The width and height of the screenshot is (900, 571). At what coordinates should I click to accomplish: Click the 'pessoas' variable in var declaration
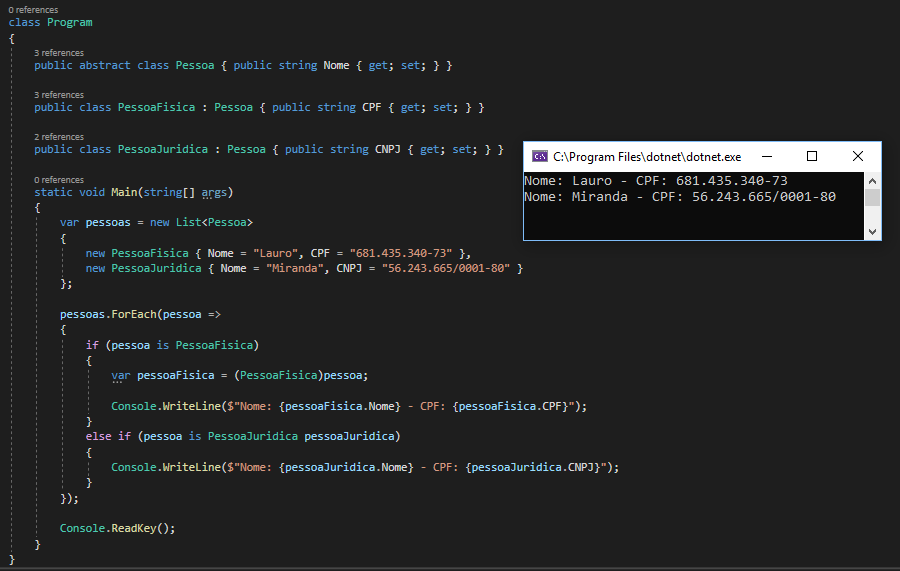click(x=108, y=222)
